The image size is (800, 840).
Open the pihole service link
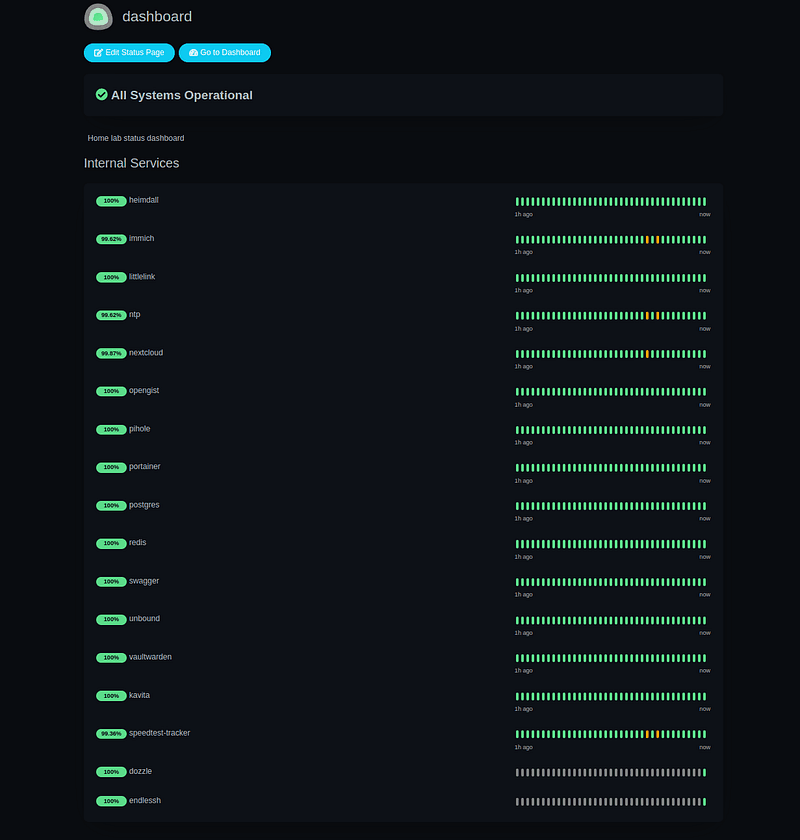click(140, 429)
